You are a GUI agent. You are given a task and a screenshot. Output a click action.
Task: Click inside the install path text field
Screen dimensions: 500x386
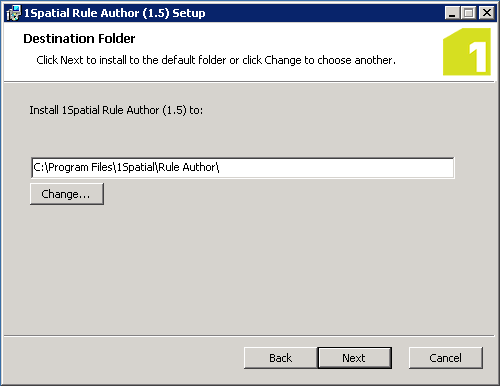243,168
